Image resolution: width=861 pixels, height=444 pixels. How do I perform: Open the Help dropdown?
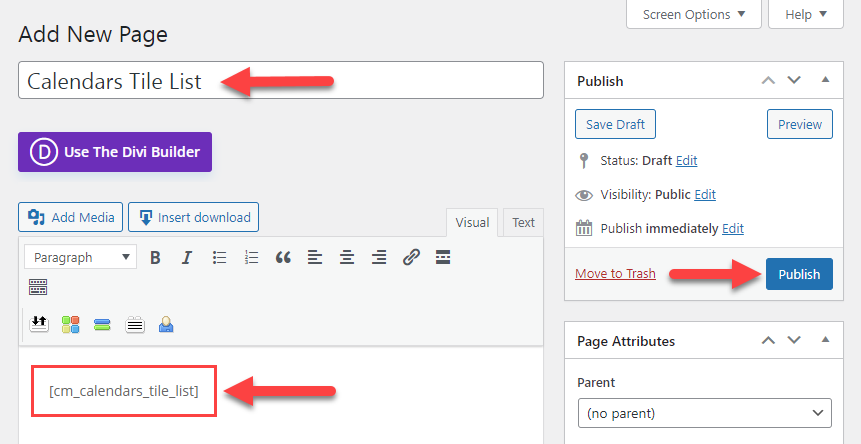coord(806,14)
